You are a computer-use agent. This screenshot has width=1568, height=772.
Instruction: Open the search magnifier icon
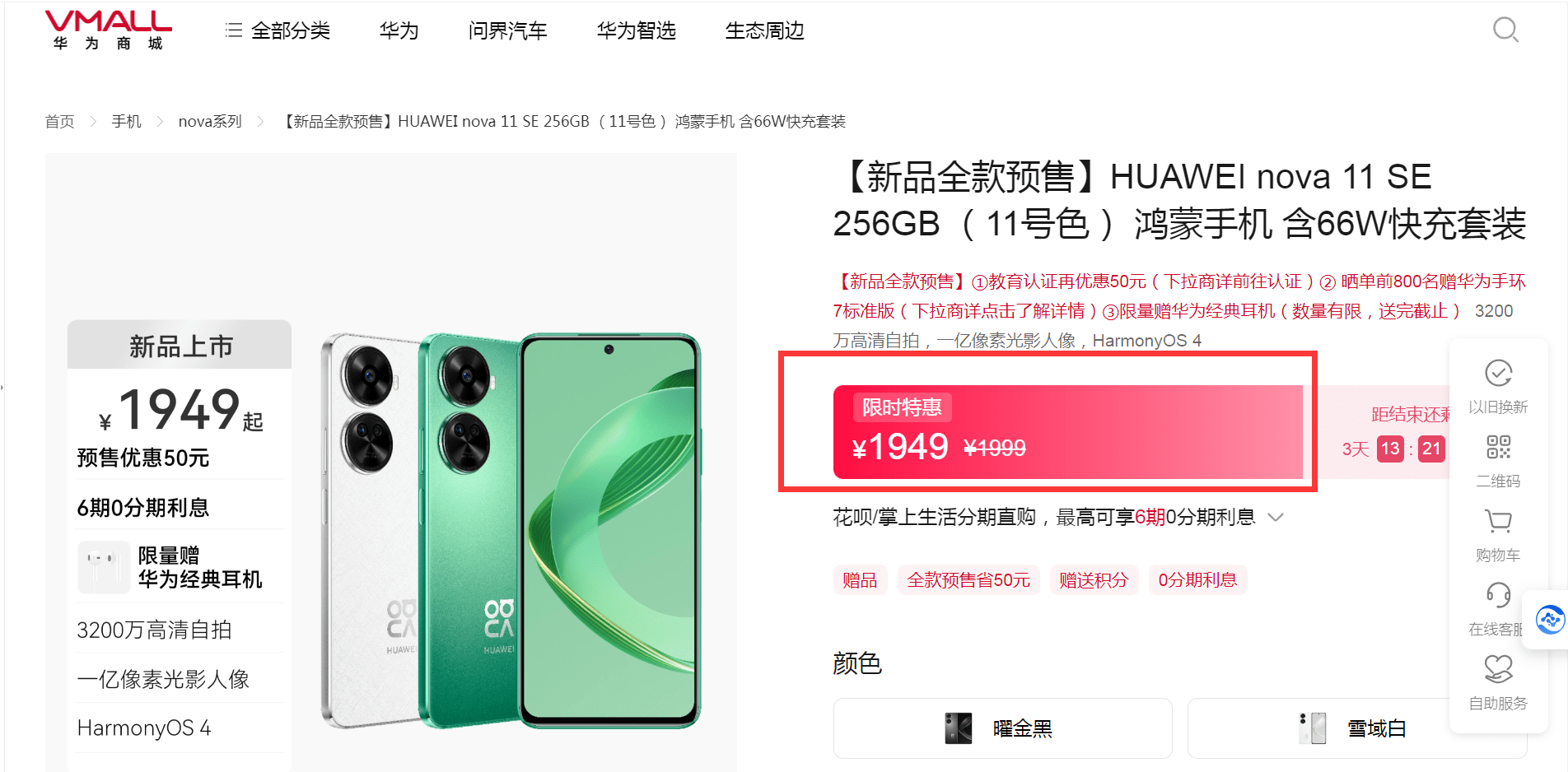coord(1505,30)
